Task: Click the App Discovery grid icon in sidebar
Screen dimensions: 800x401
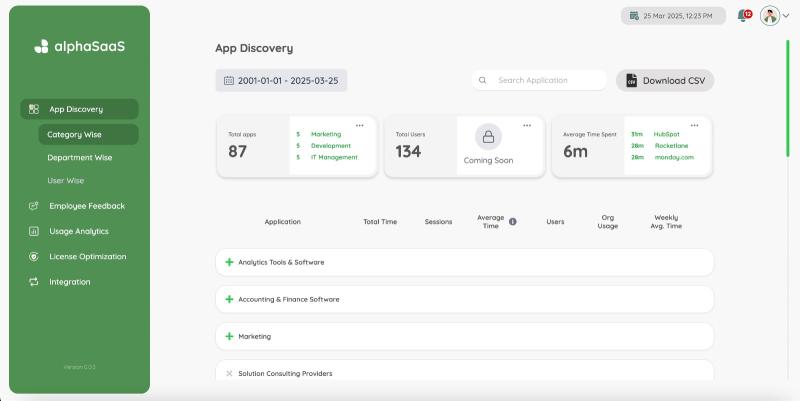Action: 34,109
